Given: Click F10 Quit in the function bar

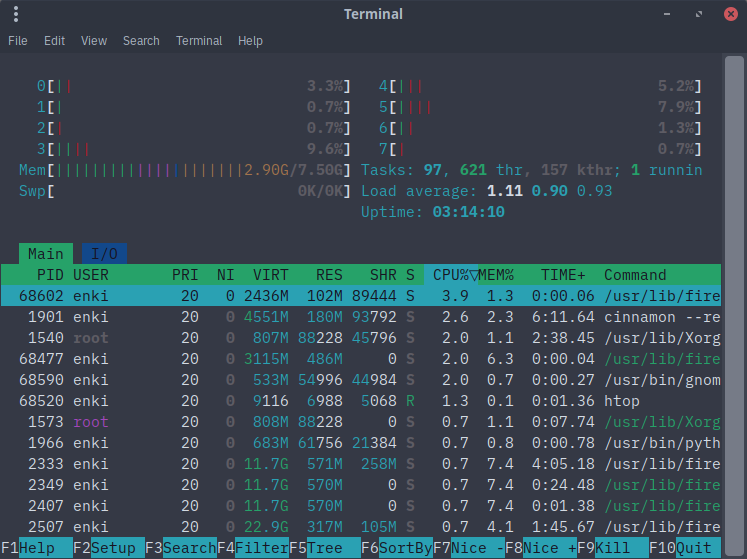Looking at the screenshot, I should coord(685,548).
